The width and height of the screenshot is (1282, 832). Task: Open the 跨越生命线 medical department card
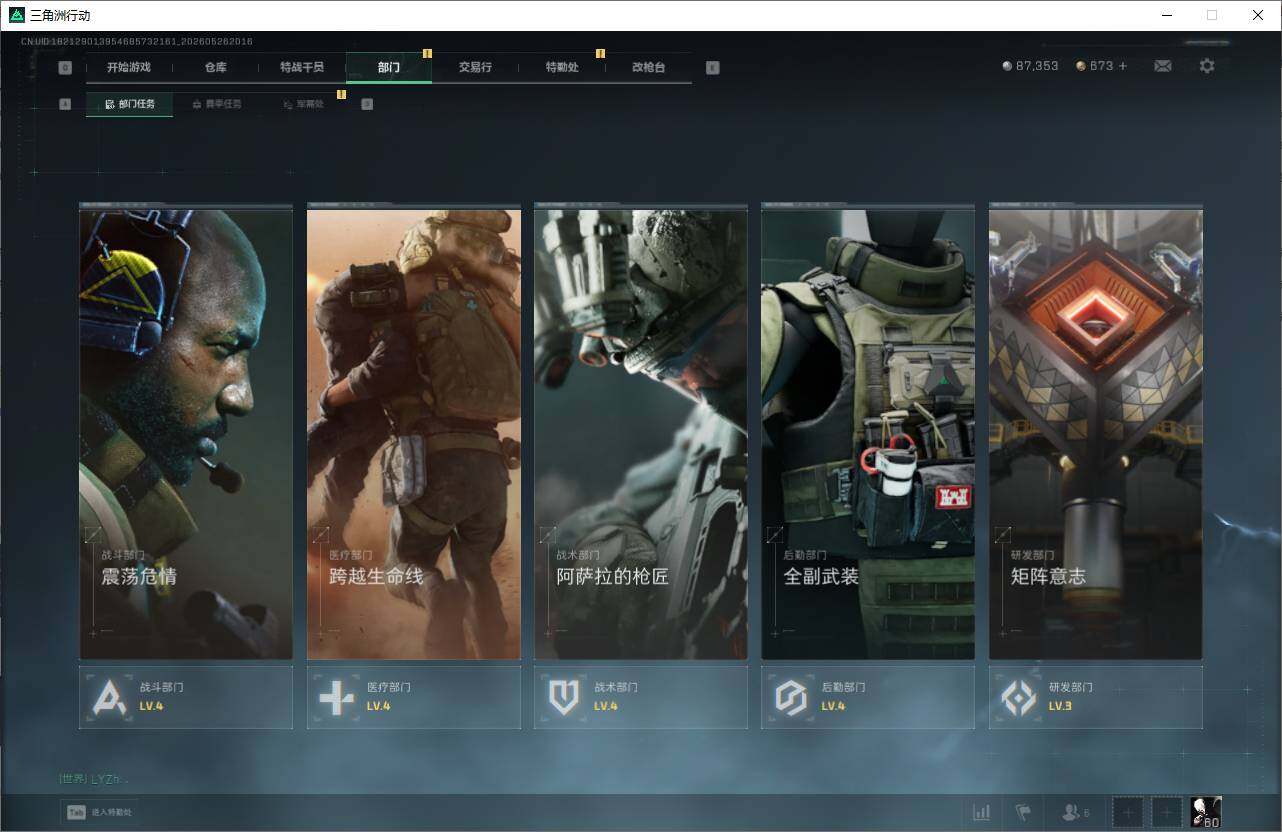pyautogui.click(x=414, y=432)
